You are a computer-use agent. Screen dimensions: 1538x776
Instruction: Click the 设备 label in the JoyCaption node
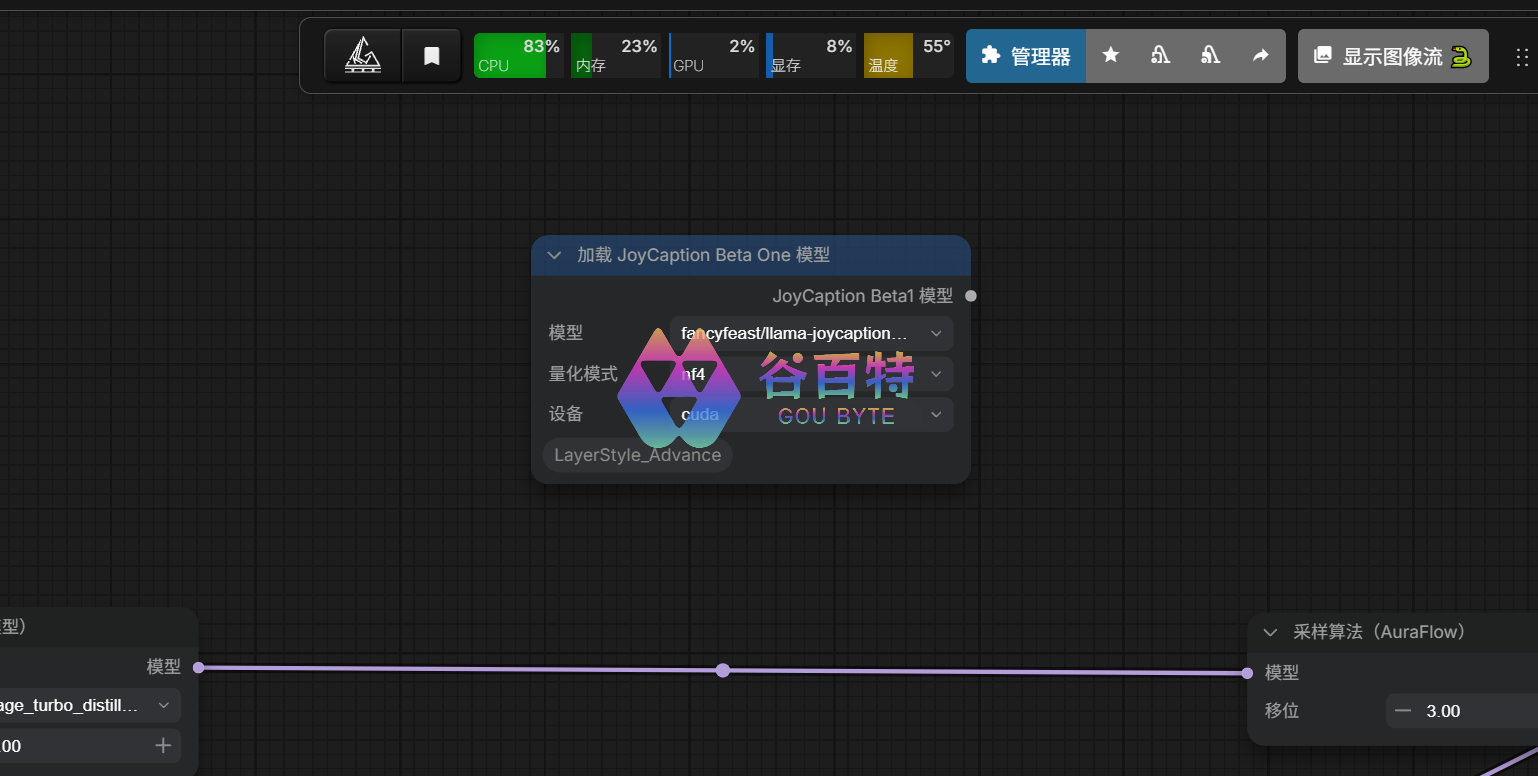coord(566,414)
